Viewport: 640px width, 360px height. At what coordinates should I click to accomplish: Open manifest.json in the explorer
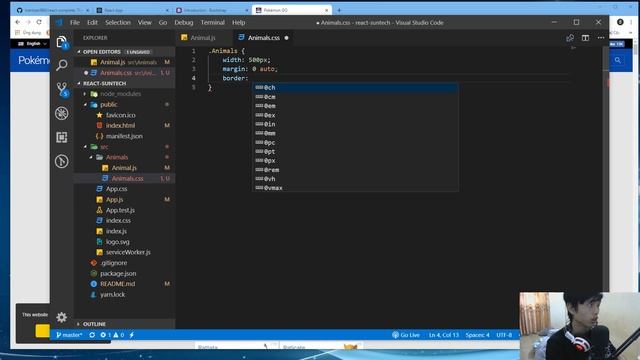(x=124, y=136)
